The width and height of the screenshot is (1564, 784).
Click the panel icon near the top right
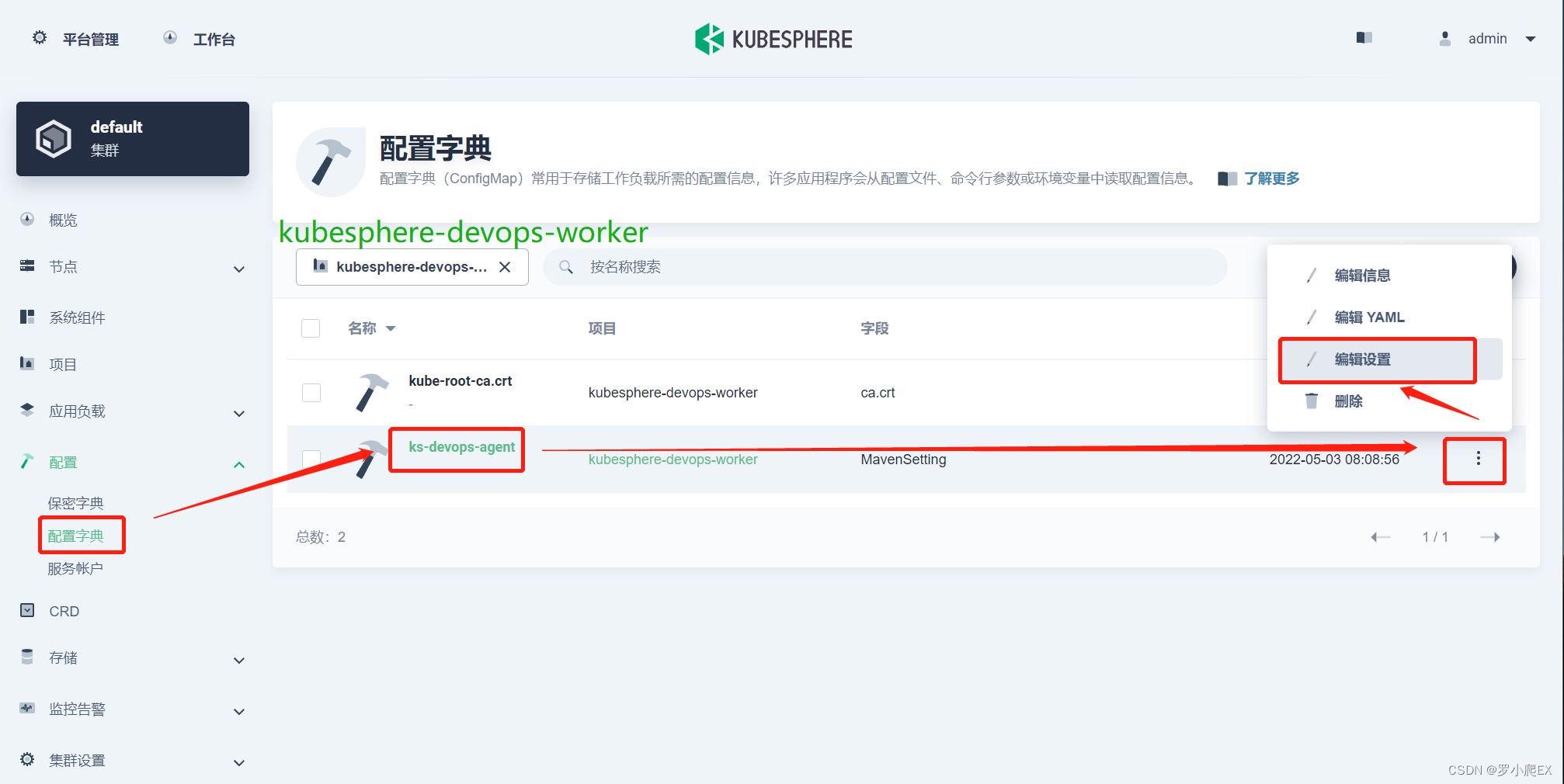click(1364, 37)
